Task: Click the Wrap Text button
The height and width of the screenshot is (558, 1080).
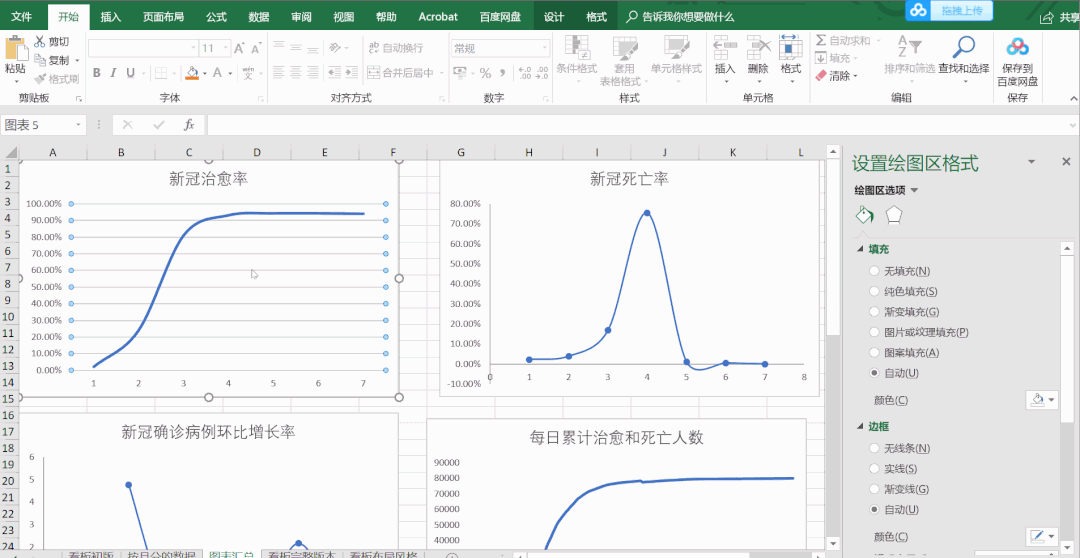Action: [x=395, y=48]
